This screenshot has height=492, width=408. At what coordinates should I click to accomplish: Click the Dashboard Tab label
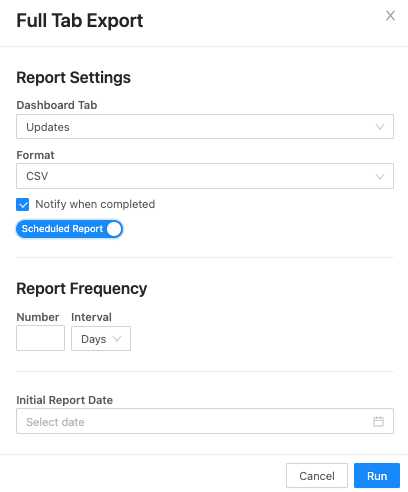(x=57, y=105)
